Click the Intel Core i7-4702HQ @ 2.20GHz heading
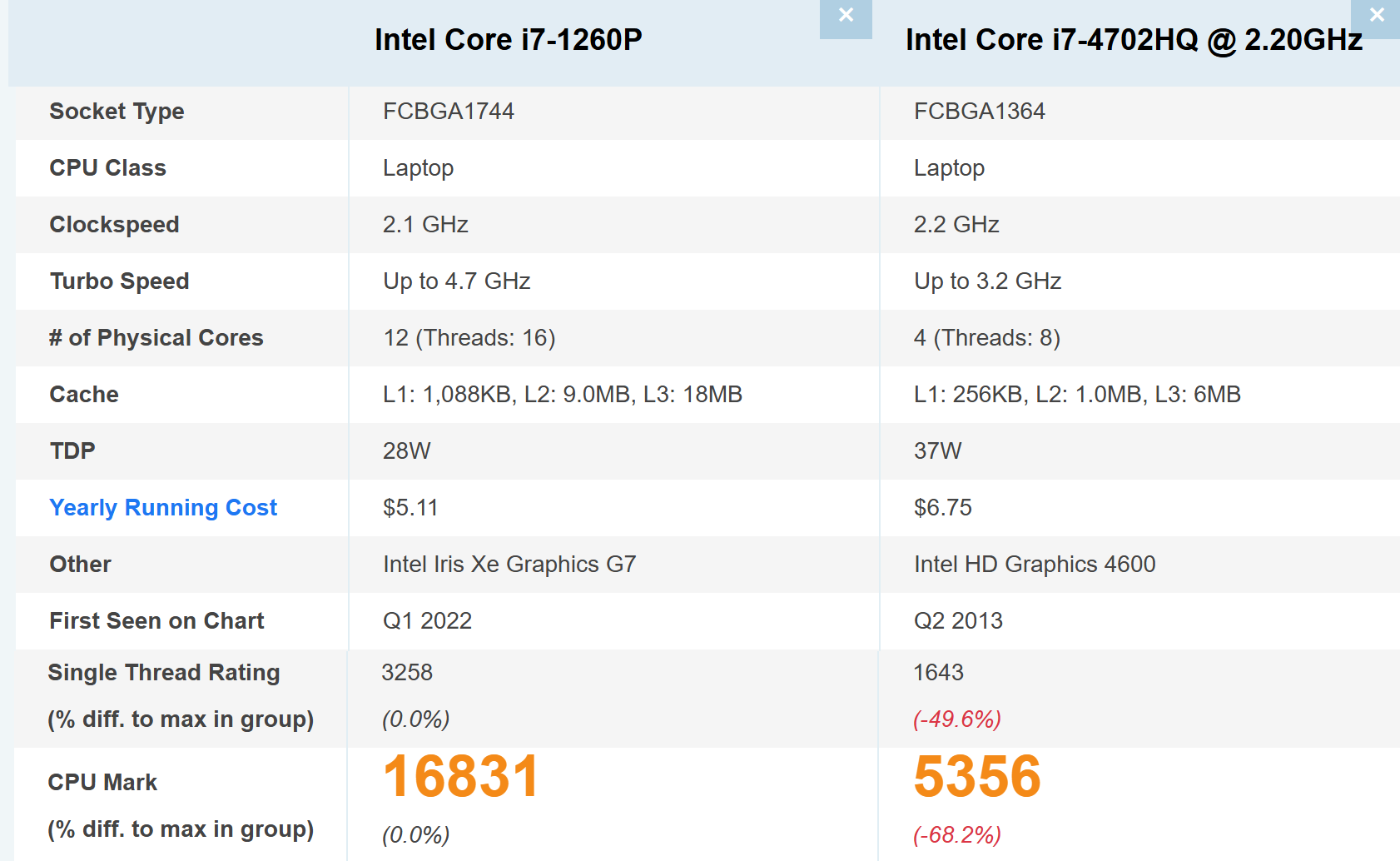This screenshot has height=861, width=1400. point(1134,40)
